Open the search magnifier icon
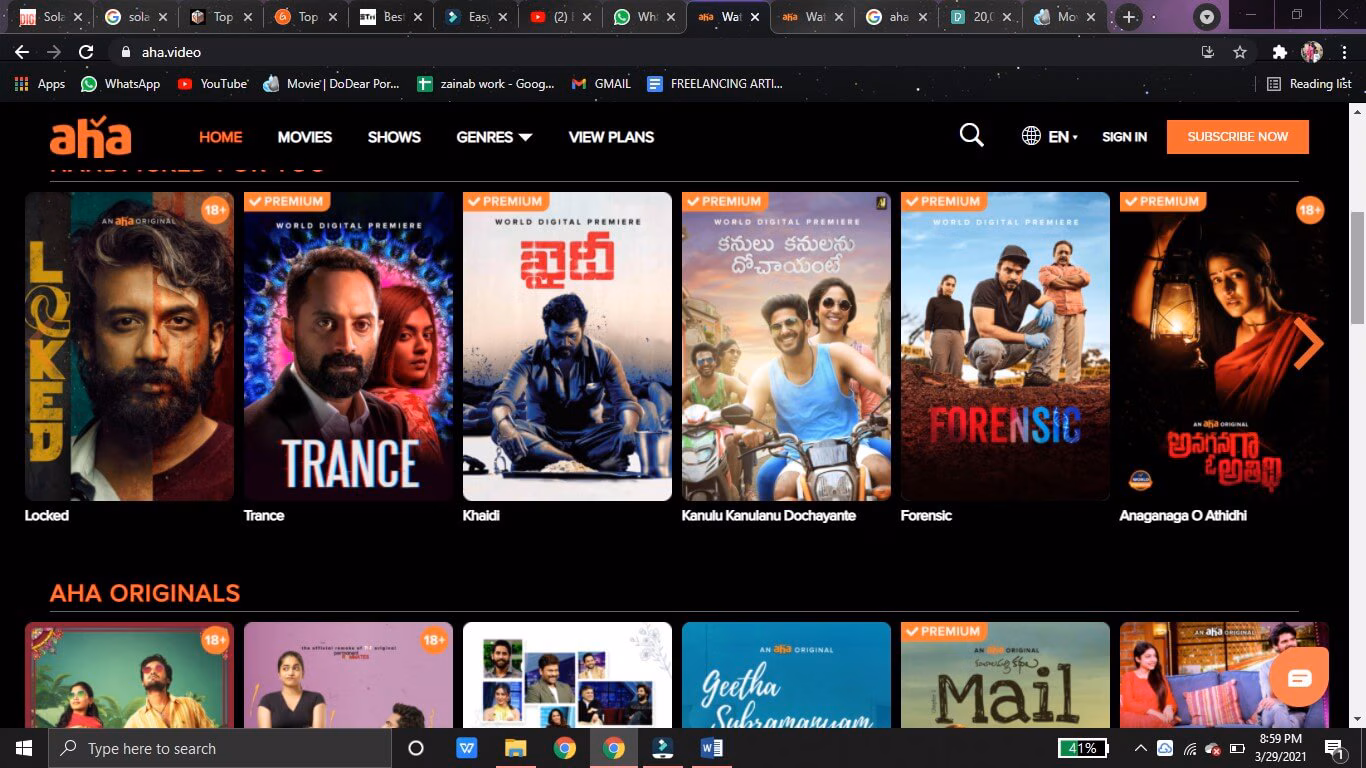1366x768 pixels. (971, 136)
